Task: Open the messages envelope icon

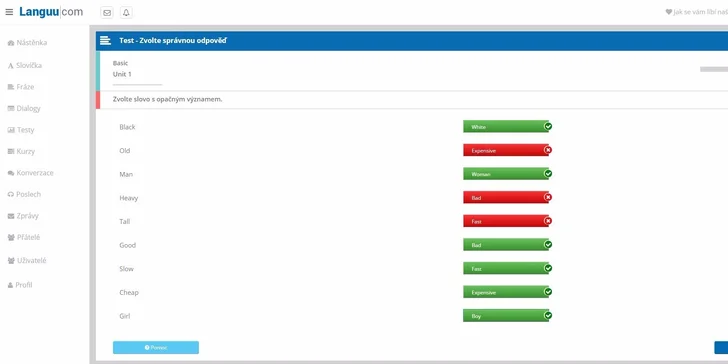Action: point(107,13)
